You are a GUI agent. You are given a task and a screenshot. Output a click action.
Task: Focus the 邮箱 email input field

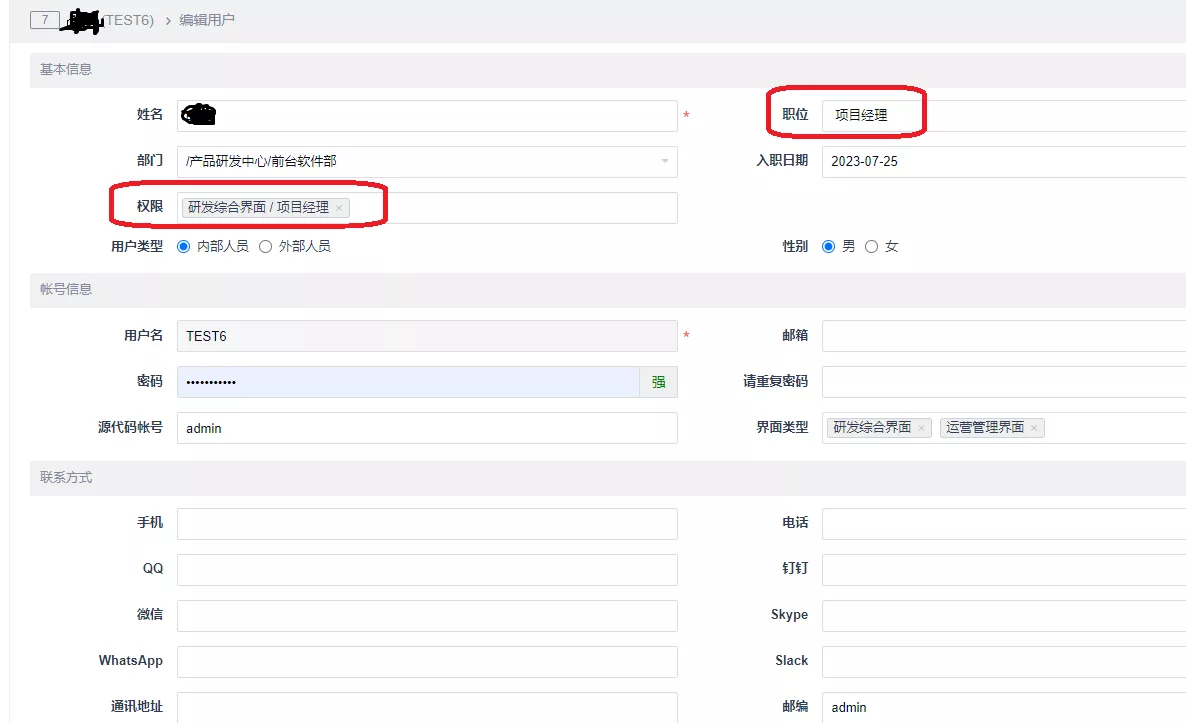tap(1004, 336)
